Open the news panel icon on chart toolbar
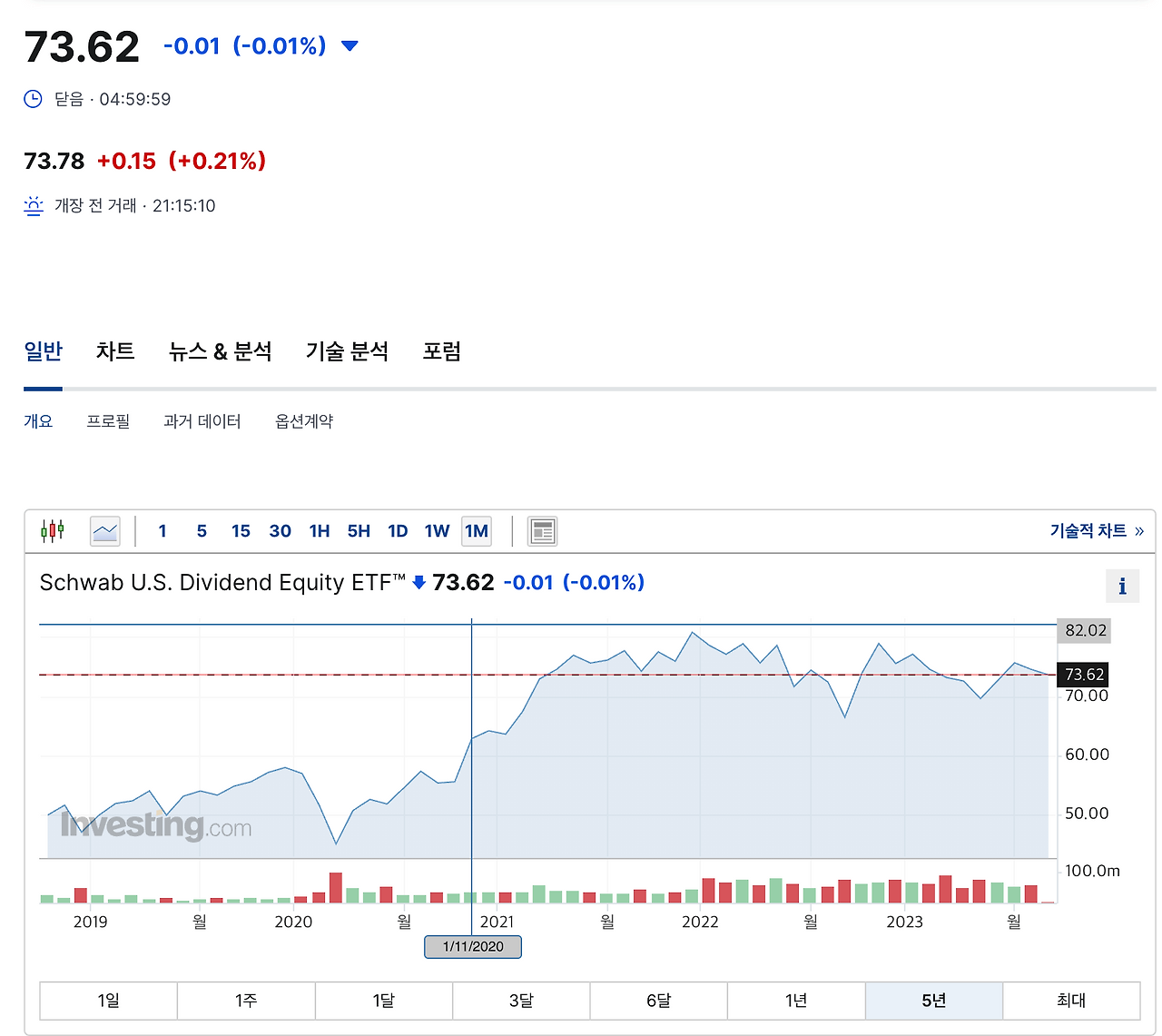The height and width of the screenshot is (1036, 1162). click(x=542, y=530)
